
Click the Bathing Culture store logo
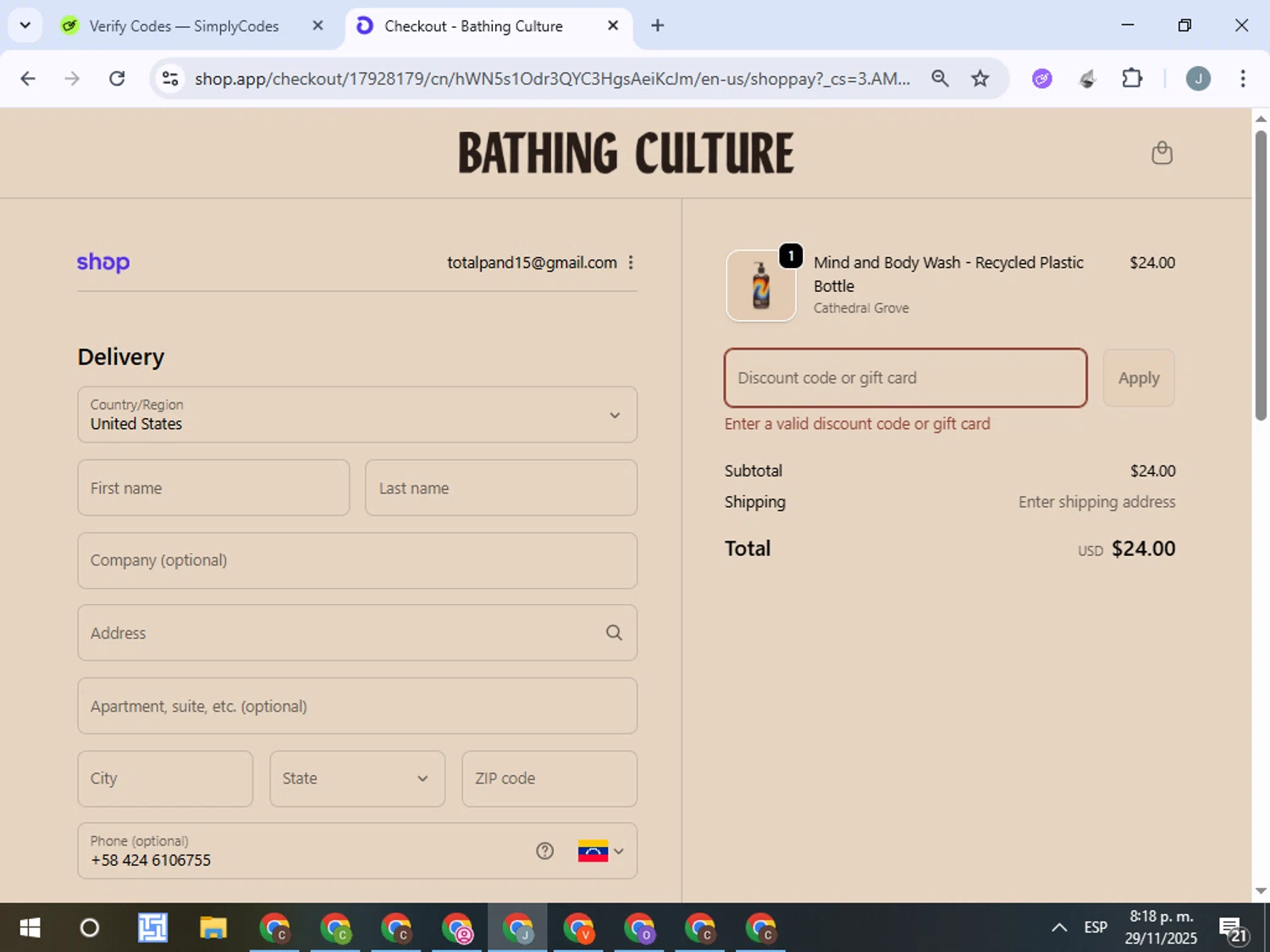tap(626, 153)
